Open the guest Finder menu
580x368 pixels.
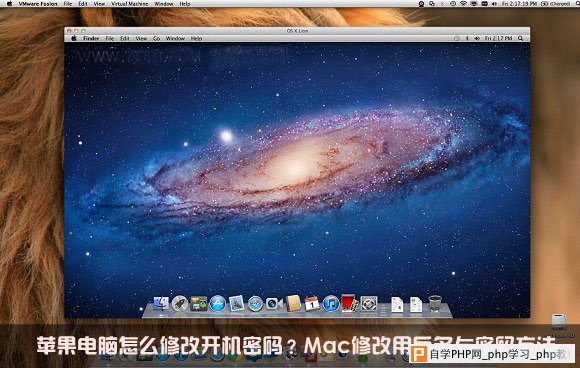91,38
